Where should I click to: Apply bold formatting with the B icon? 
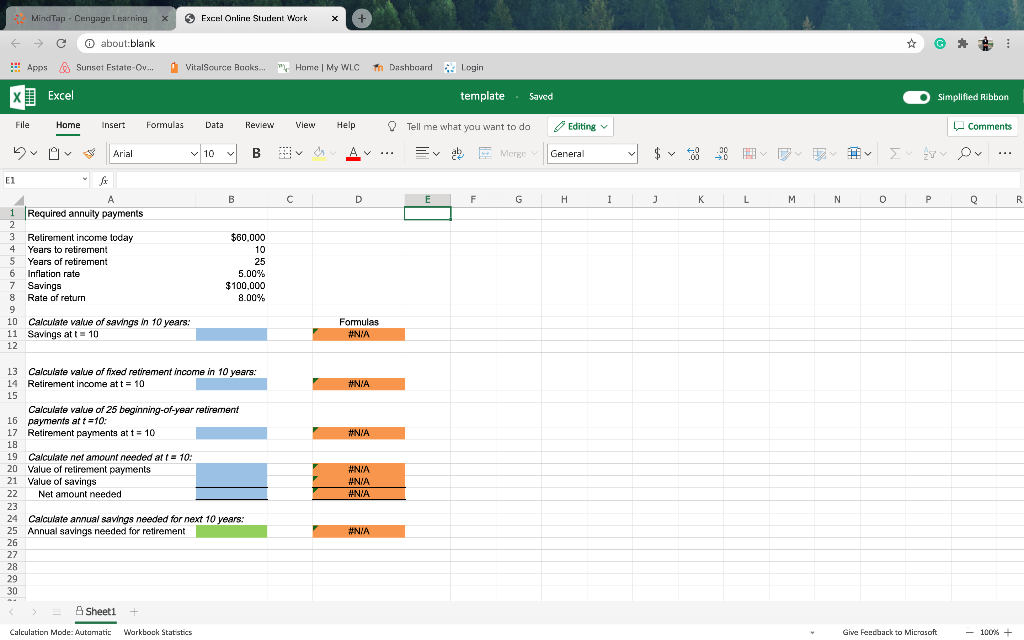pos(254,155)
